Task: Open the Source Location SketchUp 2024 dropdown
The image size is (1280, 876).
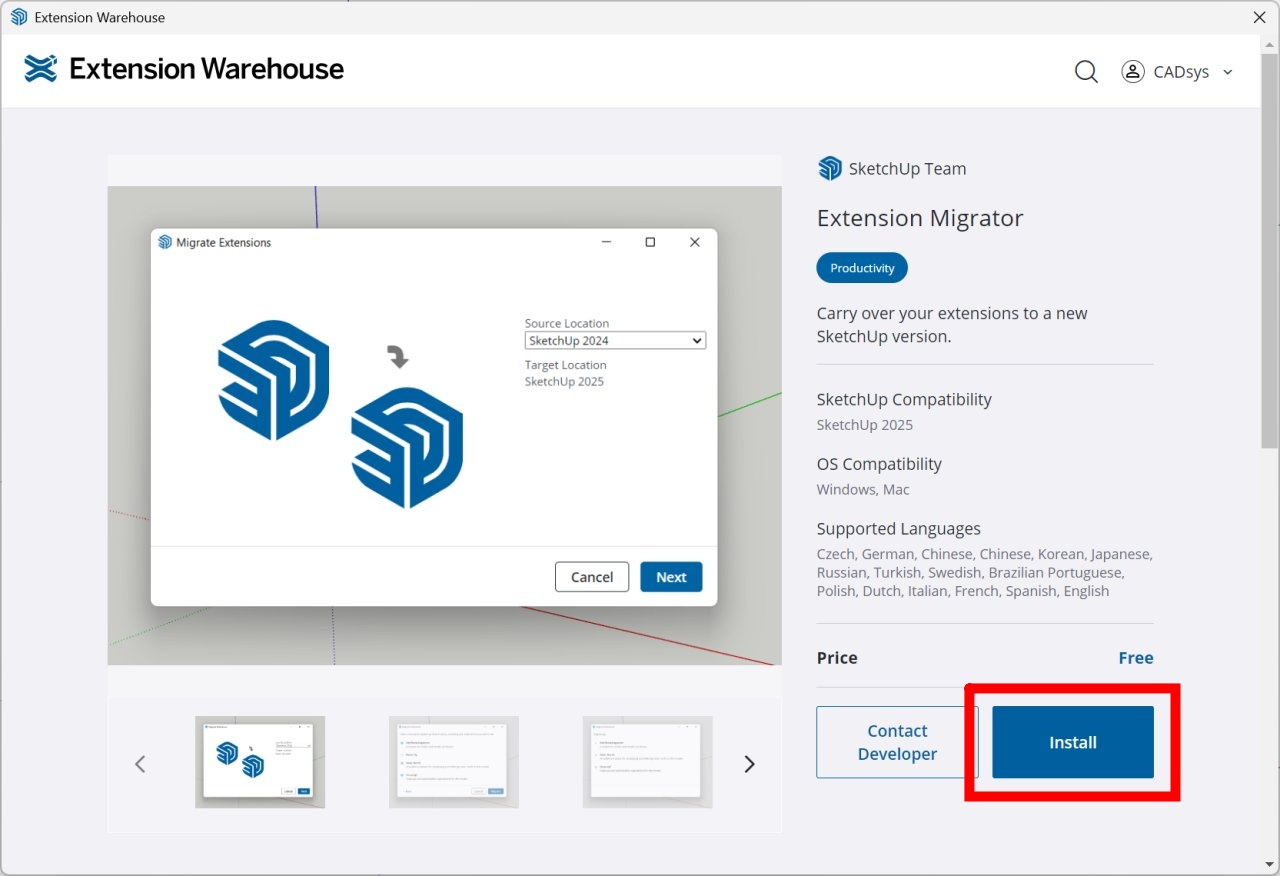Action: tap(615, 341)
